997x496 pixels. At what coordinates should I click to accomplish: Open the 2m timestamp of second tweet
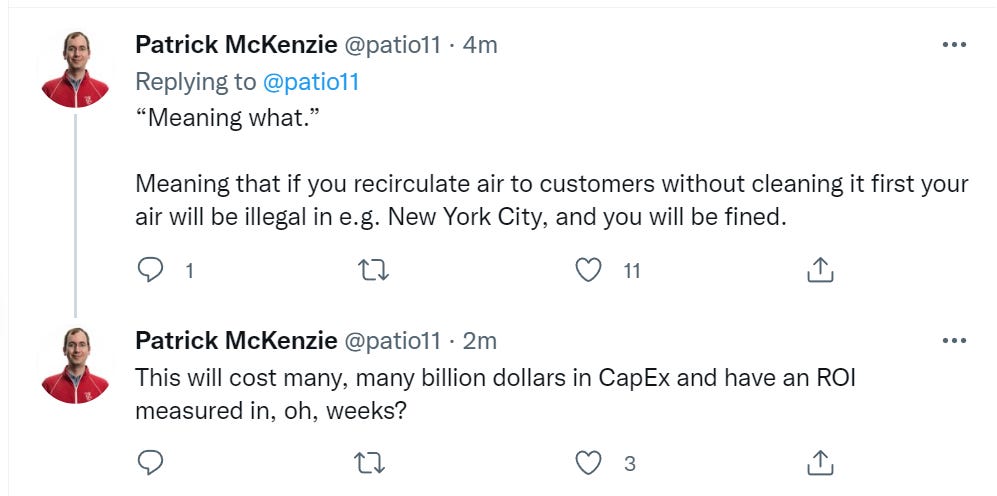(x=481, y=341)
